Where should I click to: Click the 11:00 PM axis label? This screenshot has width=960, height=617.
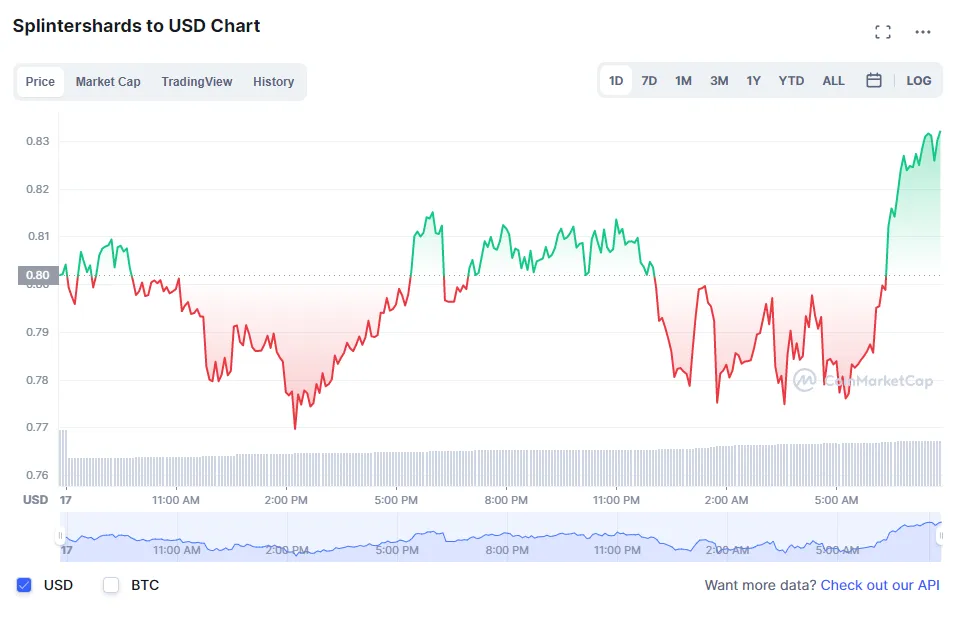tap(616, 500)
